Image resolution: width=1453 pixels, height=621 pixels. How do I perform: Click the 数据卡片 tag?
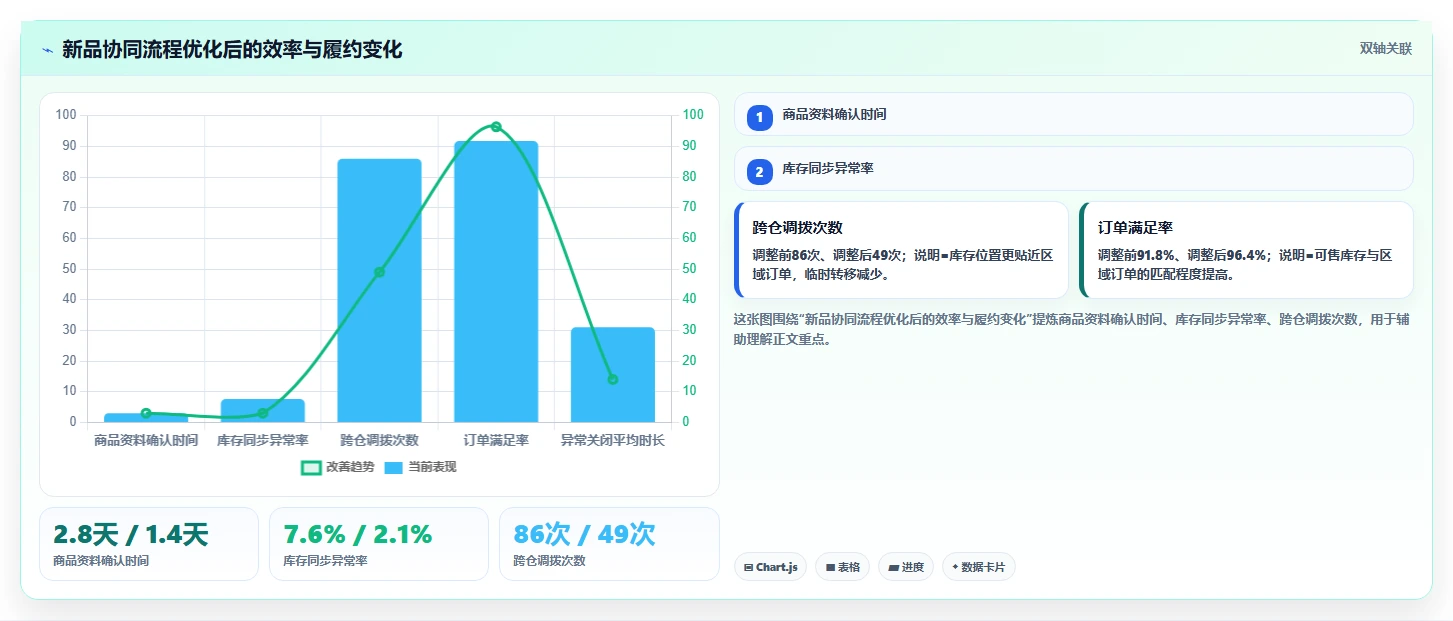(x=979, y=567)
